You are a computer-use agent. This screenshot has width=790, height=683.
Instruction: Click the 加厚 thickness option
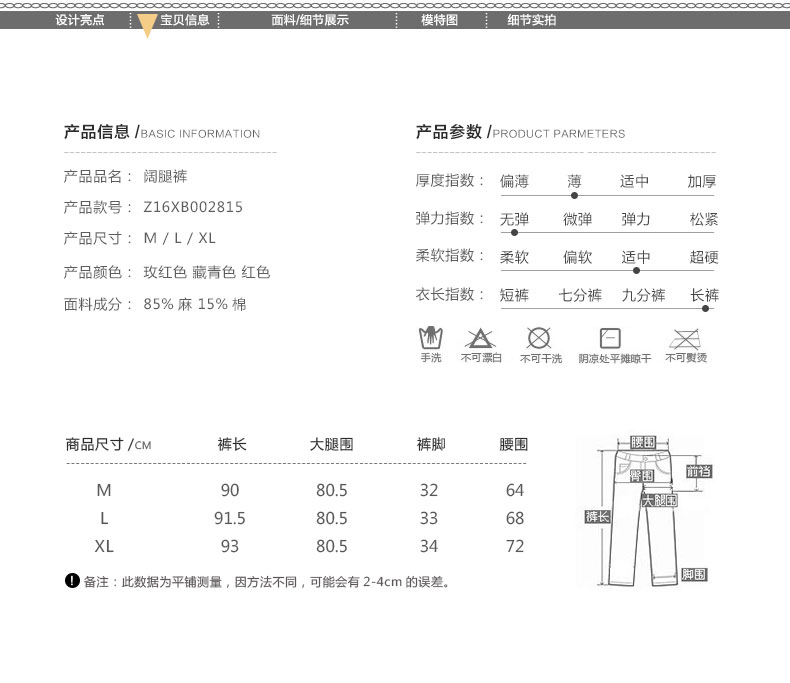point(702,181)
